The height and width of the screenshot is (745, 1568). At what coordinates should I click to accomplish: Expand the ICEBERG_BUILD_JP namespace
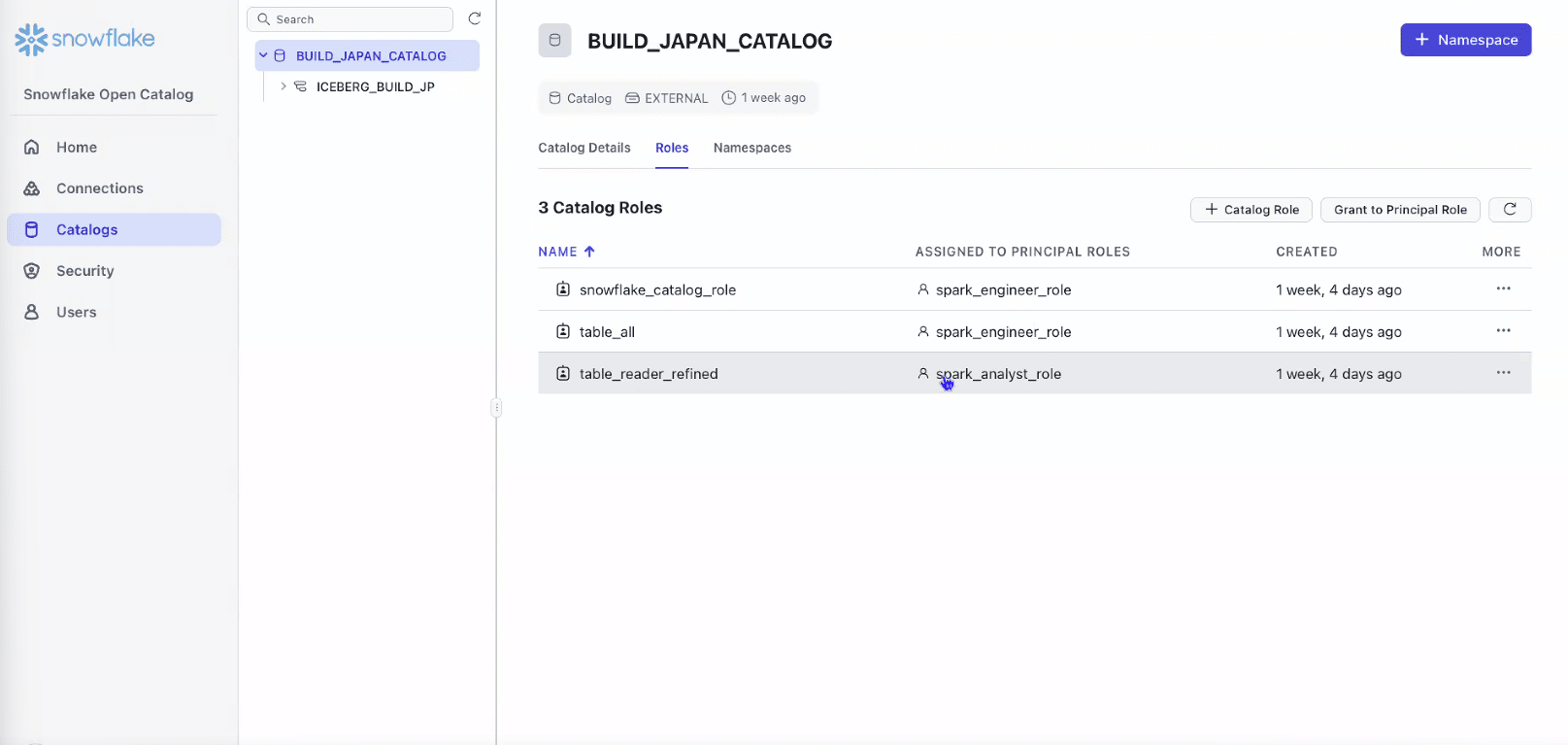[x=284, y=86]
